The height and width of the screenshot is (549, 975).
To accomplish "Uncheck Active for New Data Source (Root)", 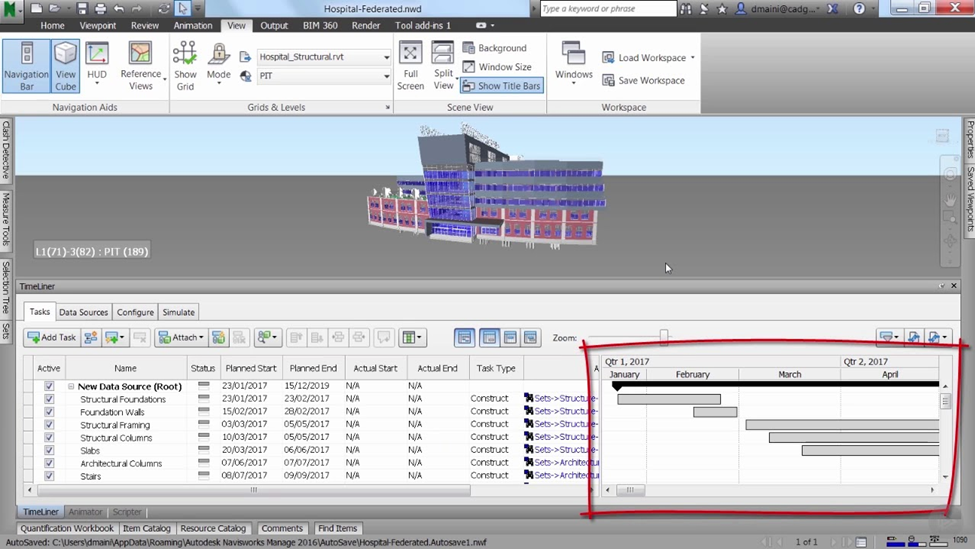I will click(x=49, y=386).
